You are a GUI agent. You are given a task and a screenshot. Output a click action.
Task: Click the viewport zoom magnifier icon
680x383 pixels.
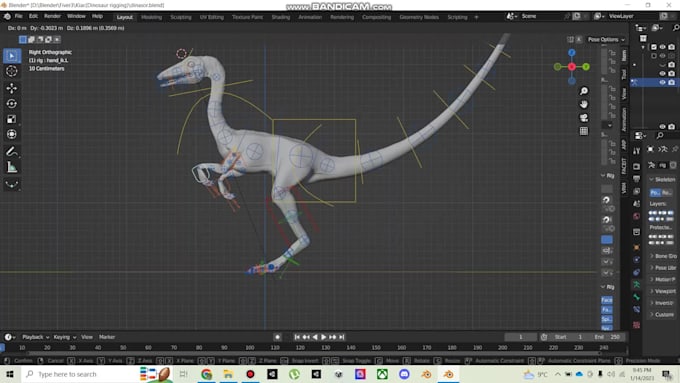coord(584,91)
